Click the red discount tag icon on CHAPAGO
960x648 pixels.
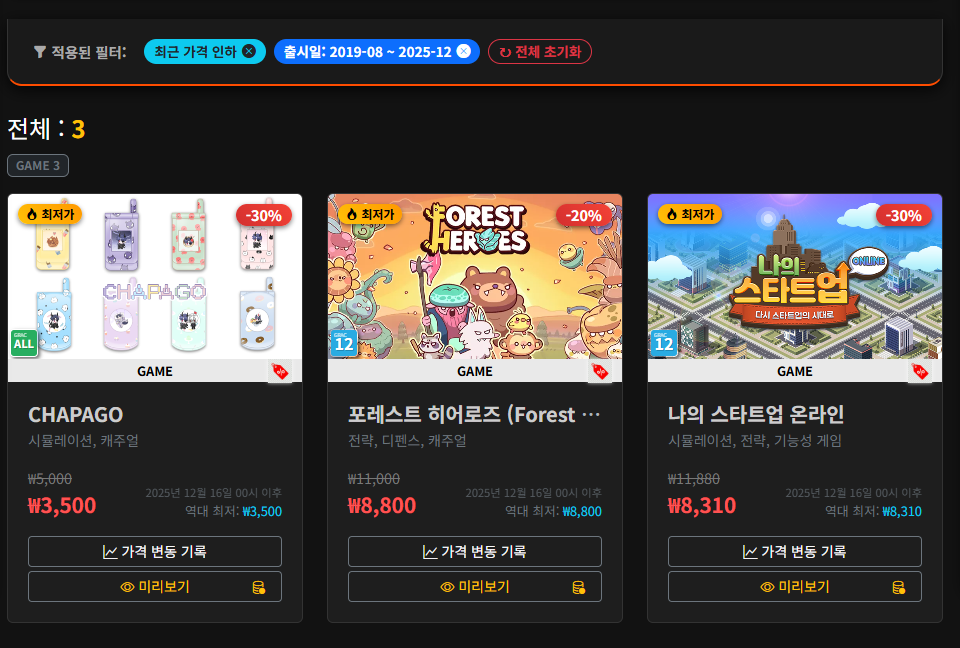tap(280, 371)
